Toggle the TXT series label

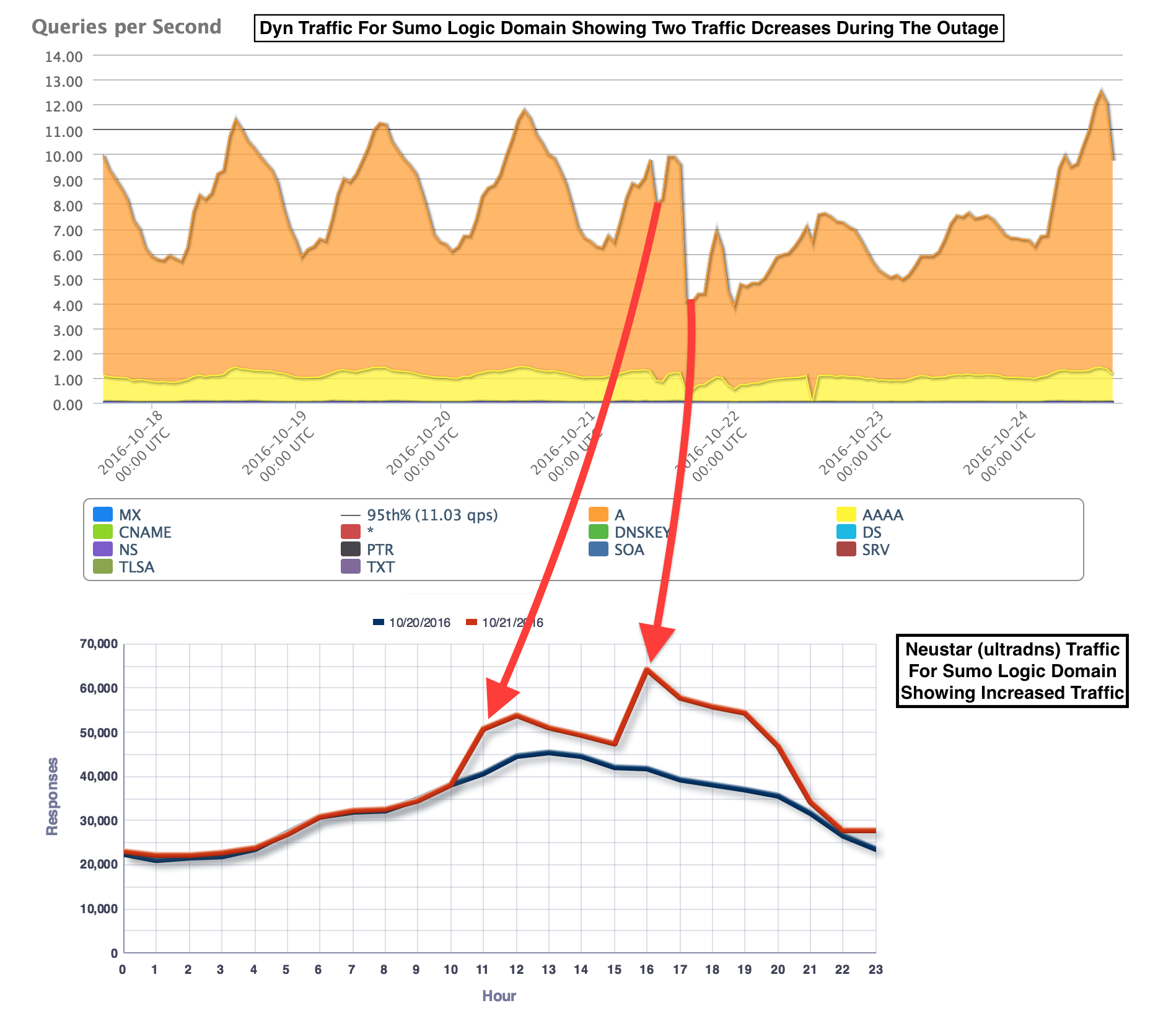pos(380,567)
